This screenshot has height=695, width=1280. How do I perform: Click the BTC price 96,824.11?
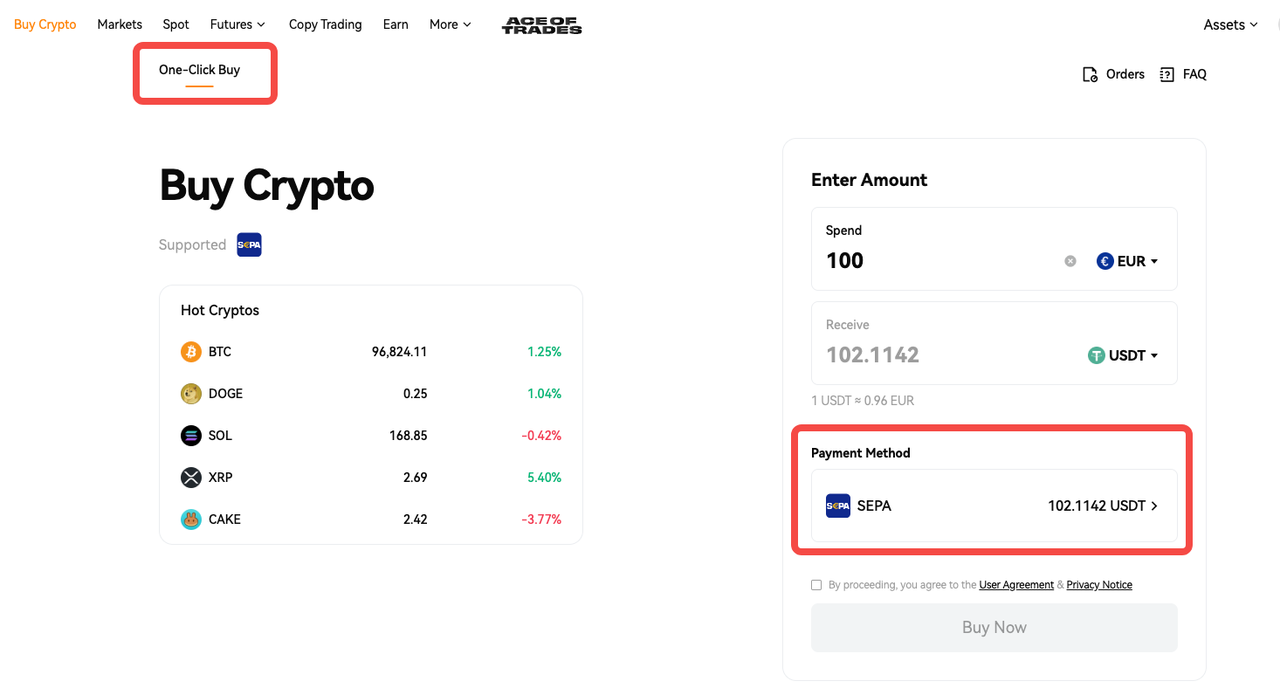pyautogui.click(x=399, y=352)
